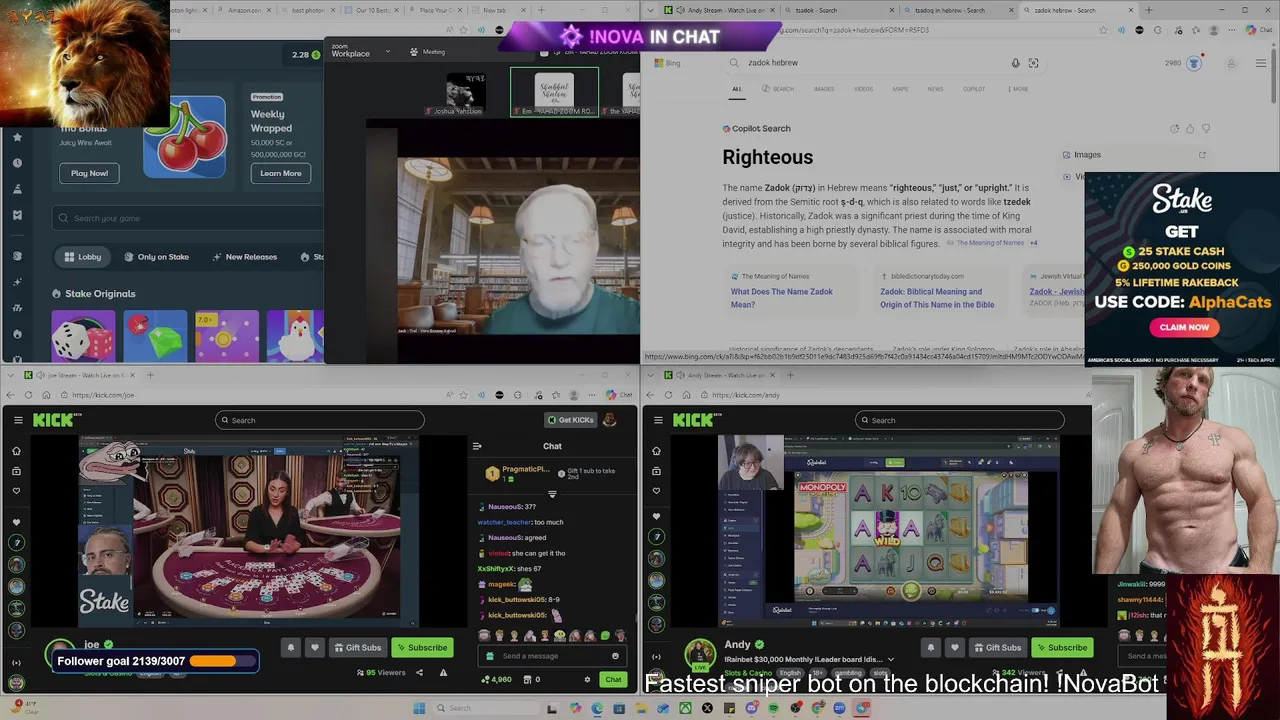Open hamburger menu in Joe Kick window

tap(18, 420)
